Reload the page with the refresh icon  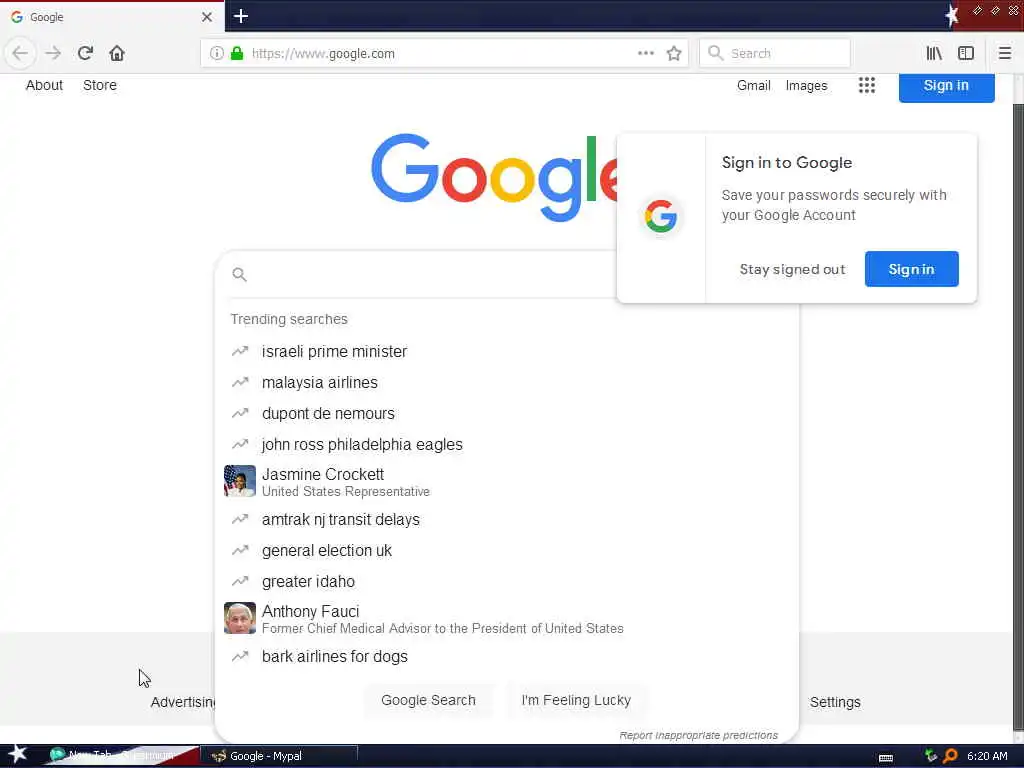click(85, 53)
